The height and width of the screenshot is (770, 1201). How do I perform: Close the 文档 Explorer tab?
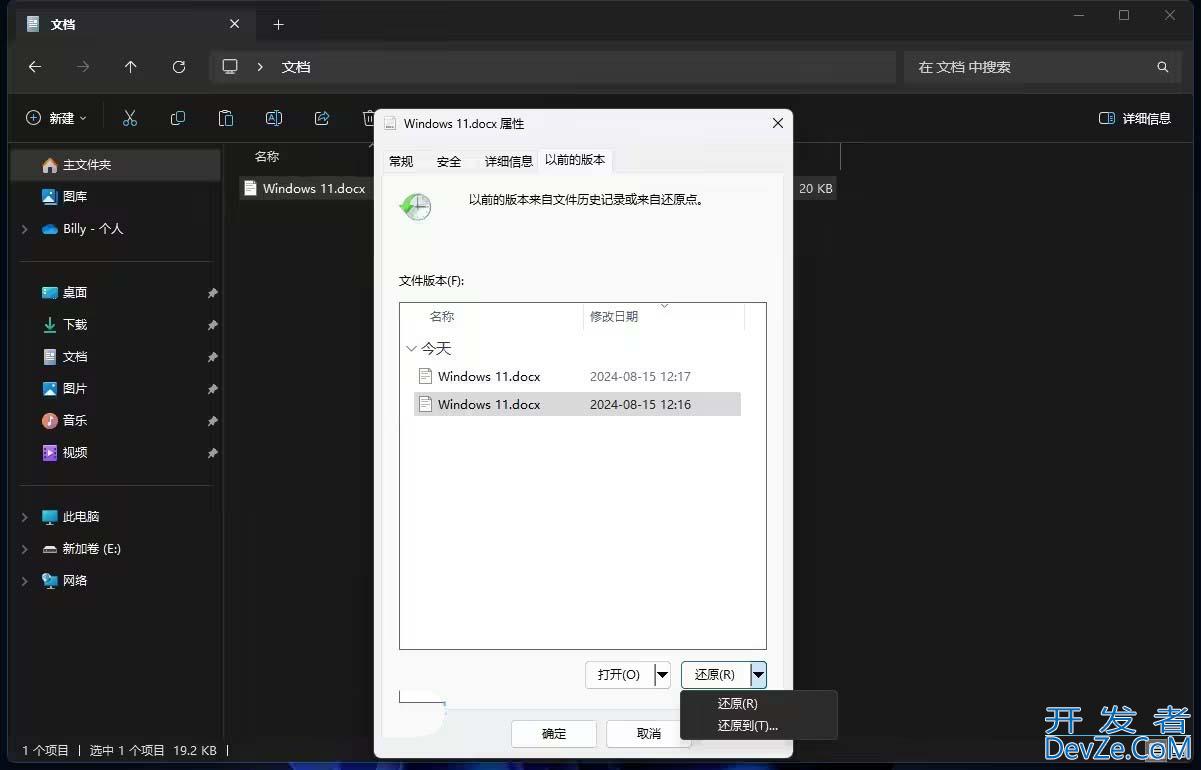click(235, 24)
